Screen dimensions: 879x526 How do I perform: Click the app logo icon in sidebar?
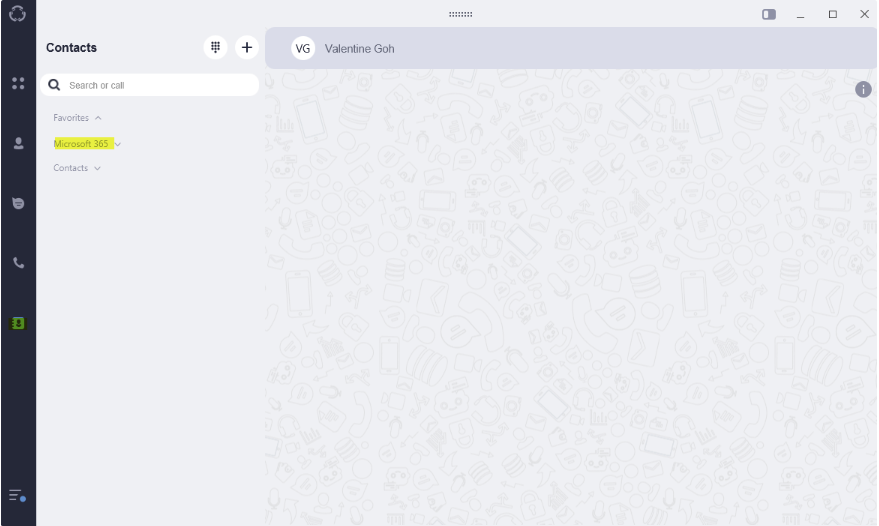pos(17,13)
